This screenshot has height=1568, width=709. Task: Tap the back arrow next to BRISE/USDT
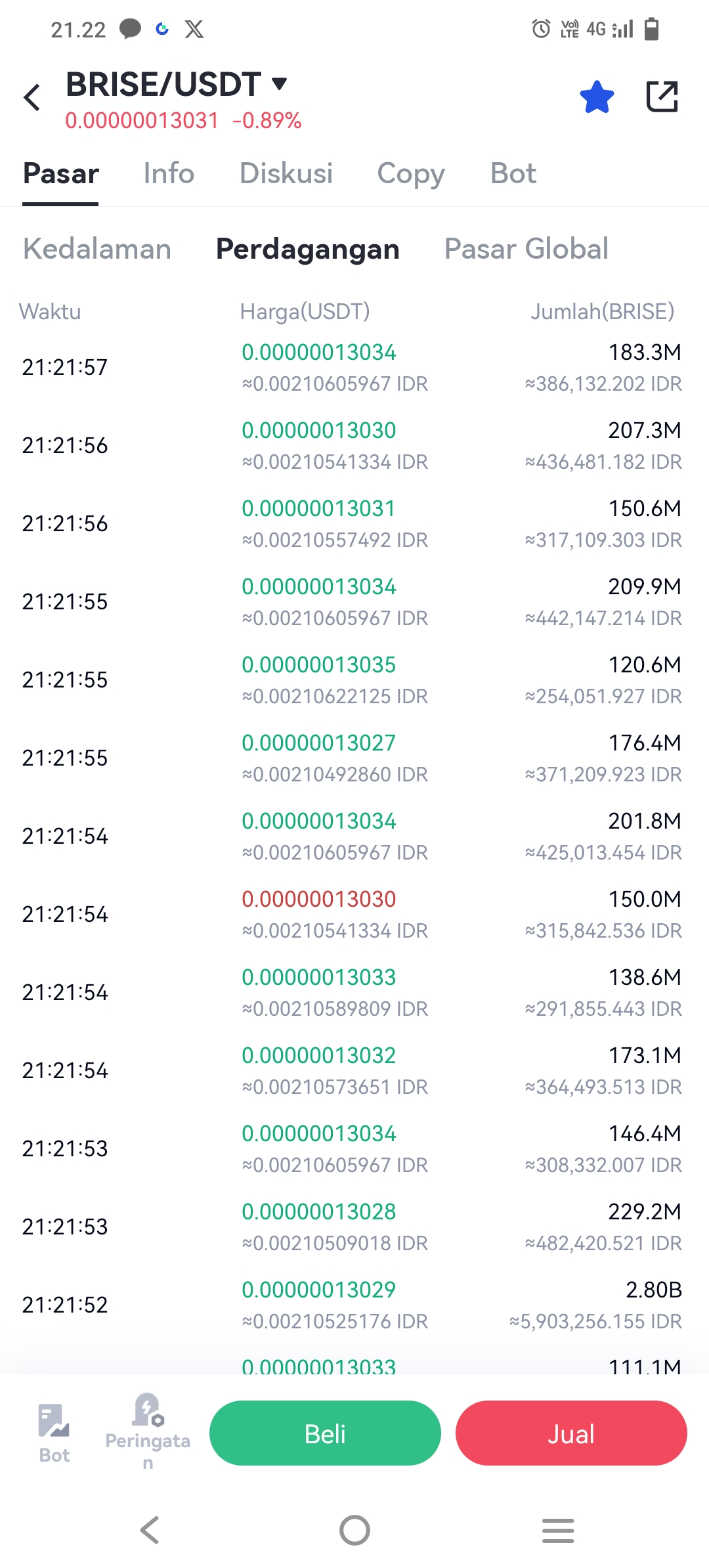click(x=32, y=98)
